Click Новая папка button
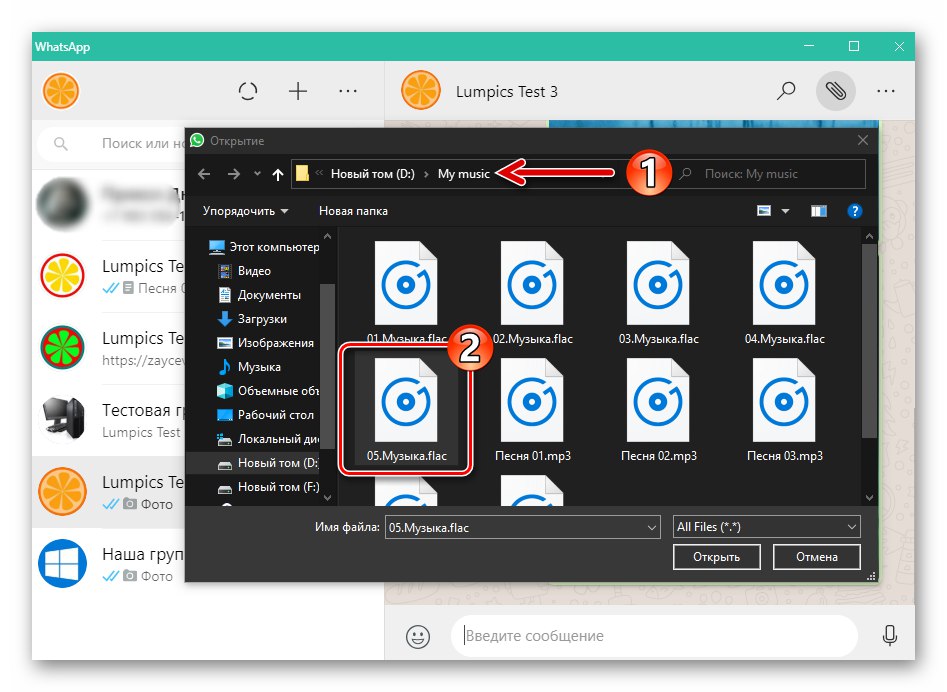 pos(353,211)
